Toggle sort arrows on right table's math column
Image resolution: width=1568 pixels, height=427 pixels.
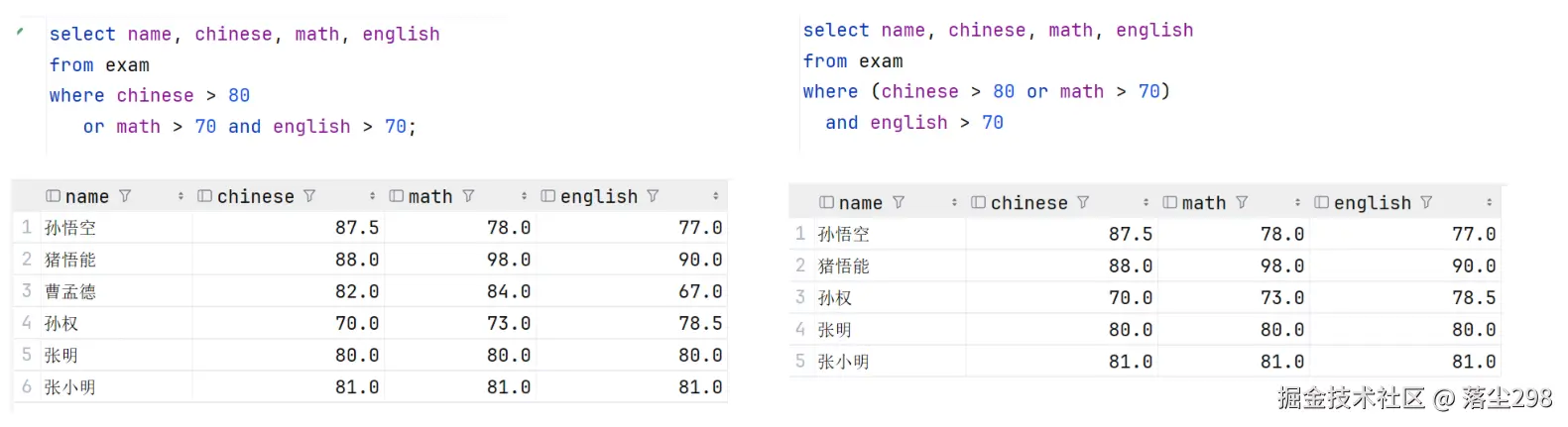coord(1297,202)
